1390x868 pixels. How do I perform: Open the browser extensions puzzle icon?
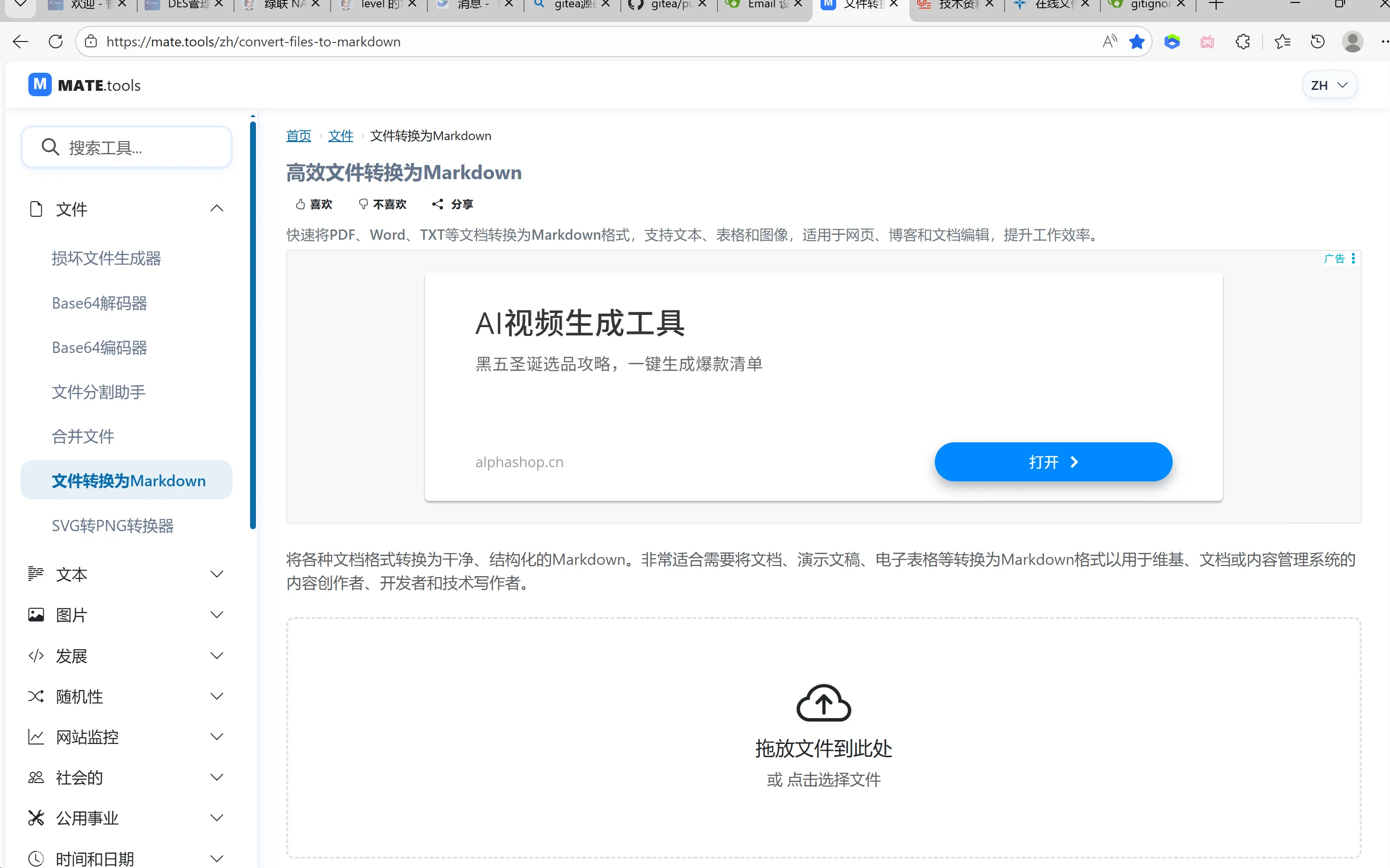1243,42
